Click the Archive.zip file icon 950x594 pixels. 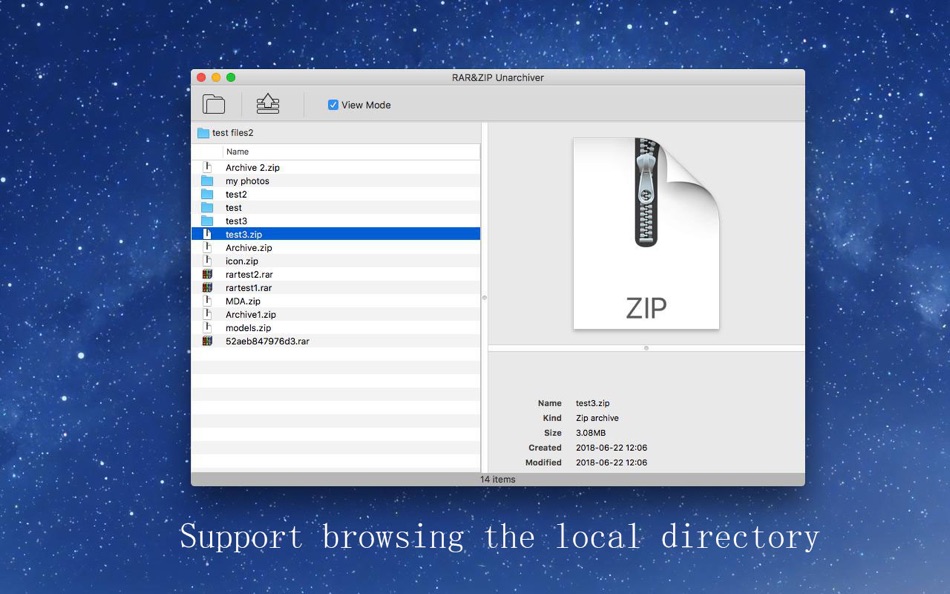click(207, 247)
